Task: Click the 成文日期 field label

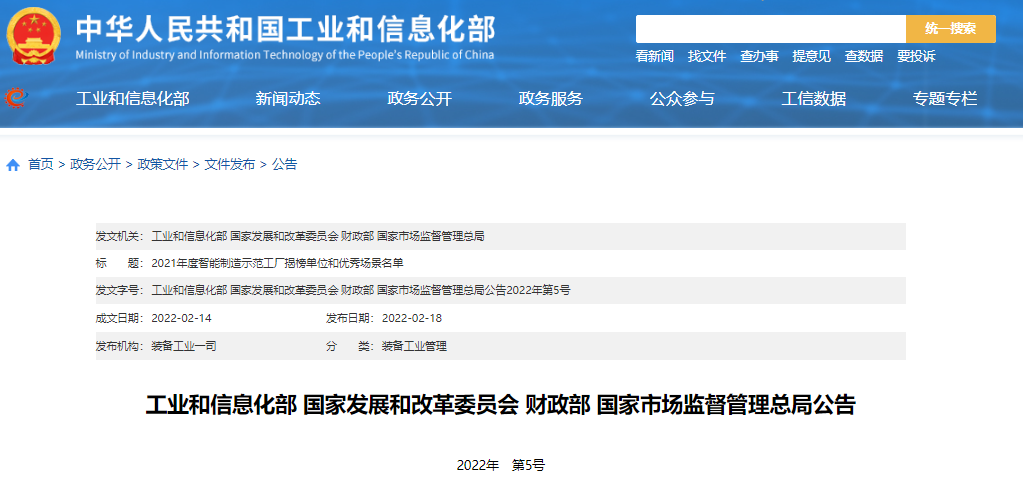Action: pos(120,318)
